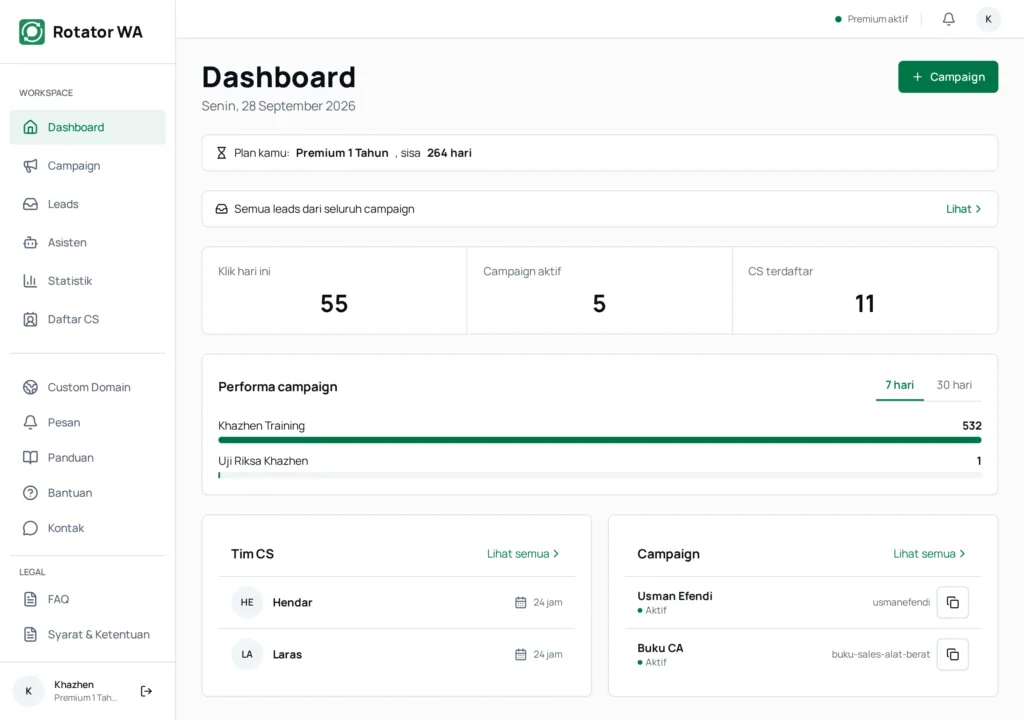Click the globe icon for Custom Domain
Image resolution: width=1024 pixels, height=720 pixels.
[30, 387]
